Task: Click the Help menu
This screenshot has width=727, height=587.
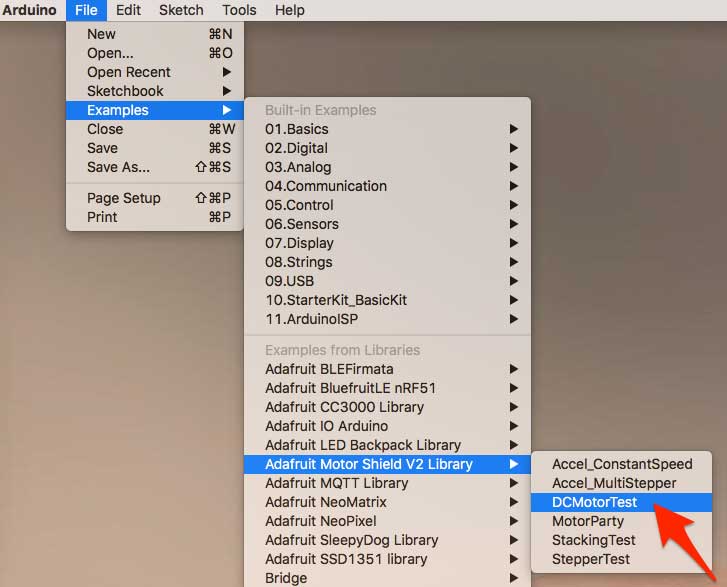Action: click(289, 10)
